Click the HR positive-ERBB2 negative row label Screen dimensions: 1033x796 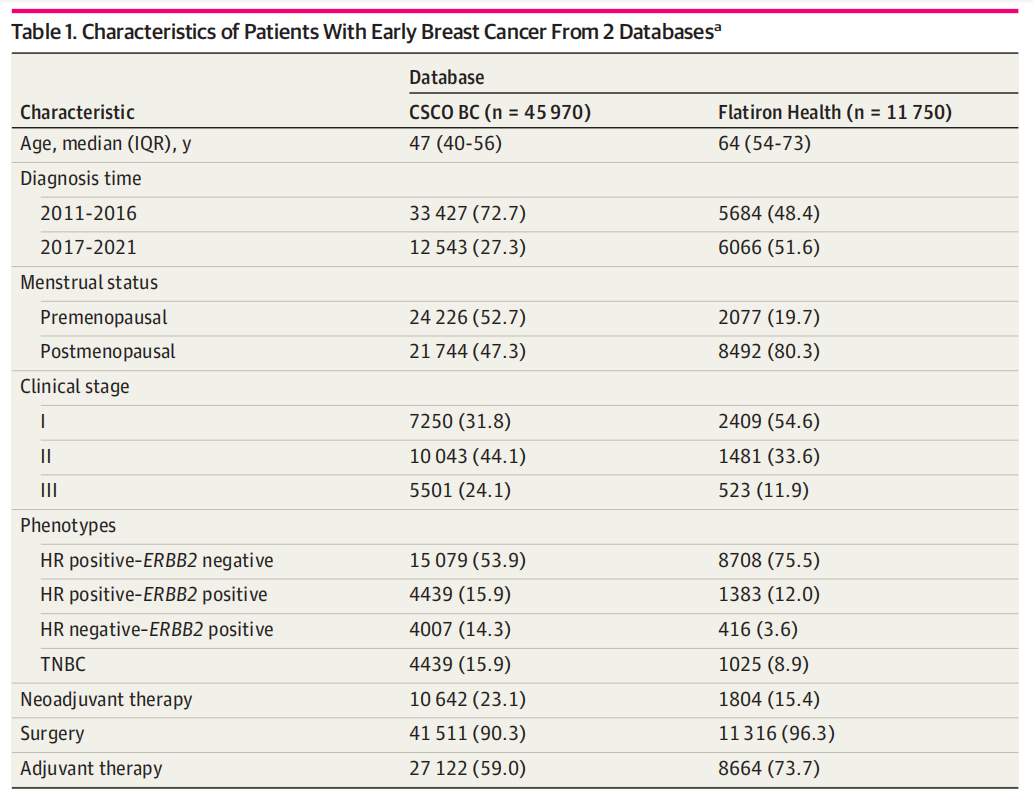pos(157,560)
